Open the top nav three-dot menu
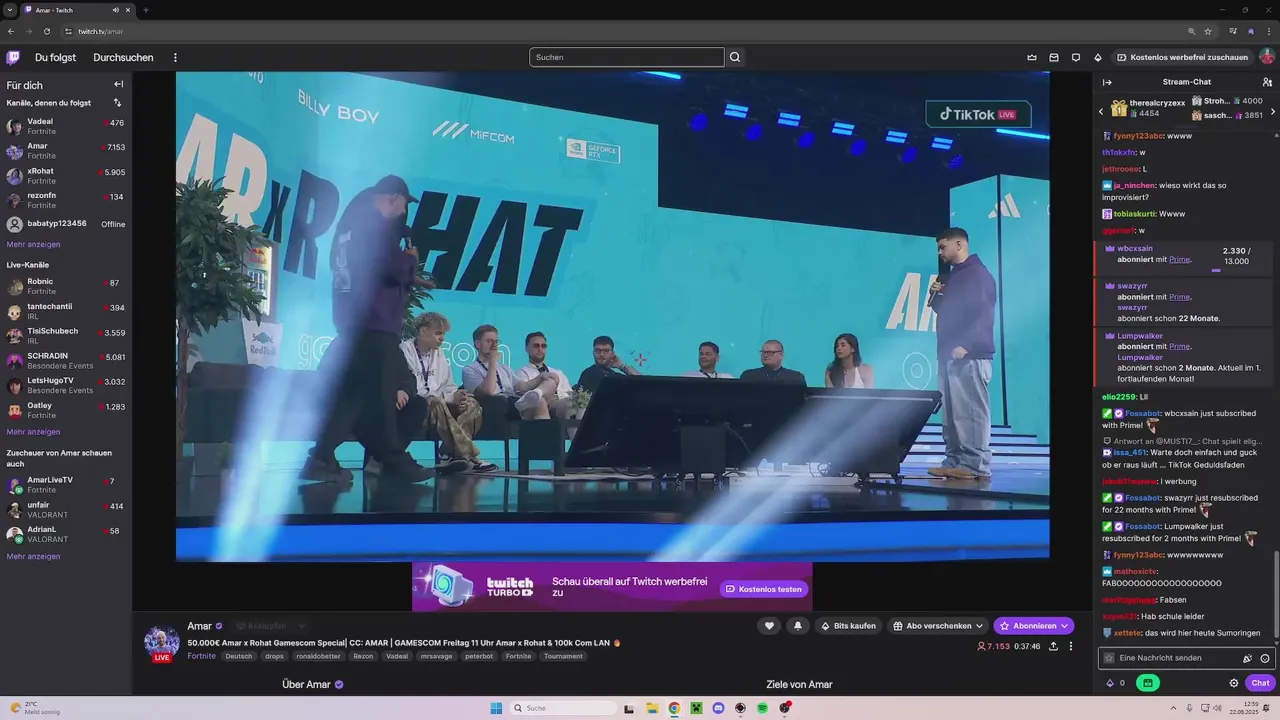 pyautogui.click(x=175, y=58)
